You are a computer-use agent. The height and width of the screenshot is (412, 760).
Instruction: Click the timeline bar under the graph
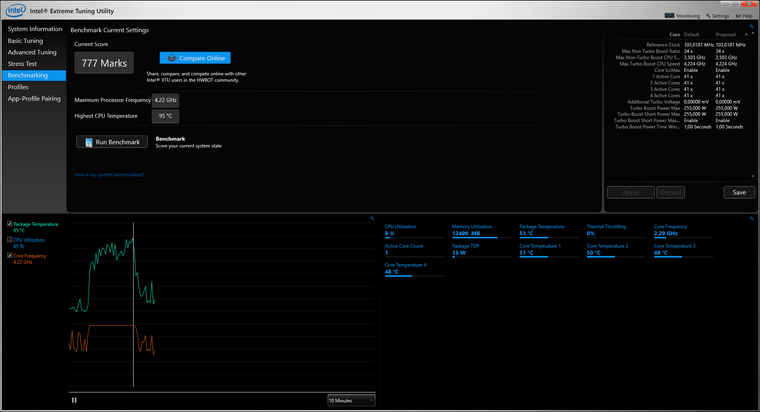(x=222, y=392)
